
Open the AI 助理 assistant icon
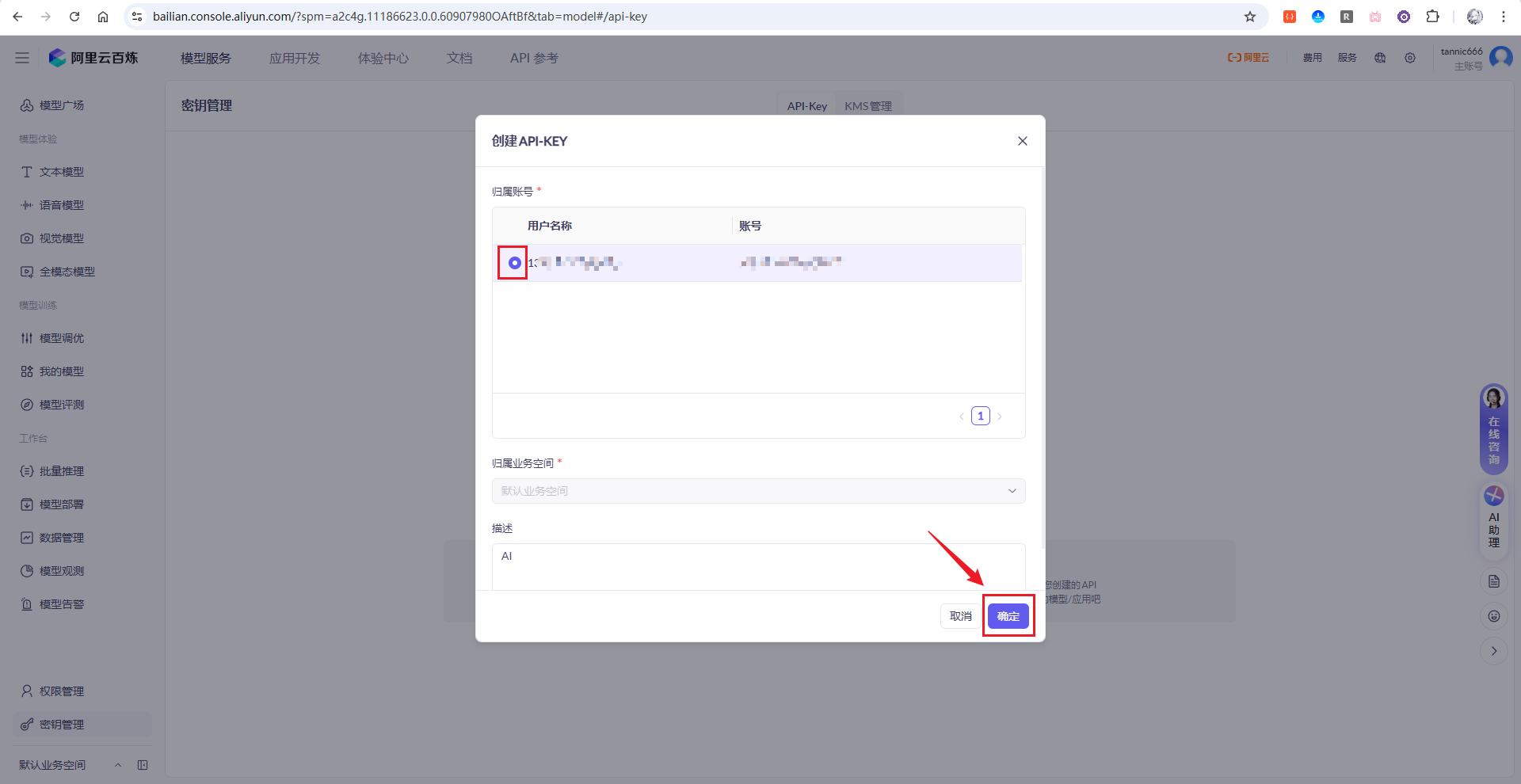[1494, 517]
